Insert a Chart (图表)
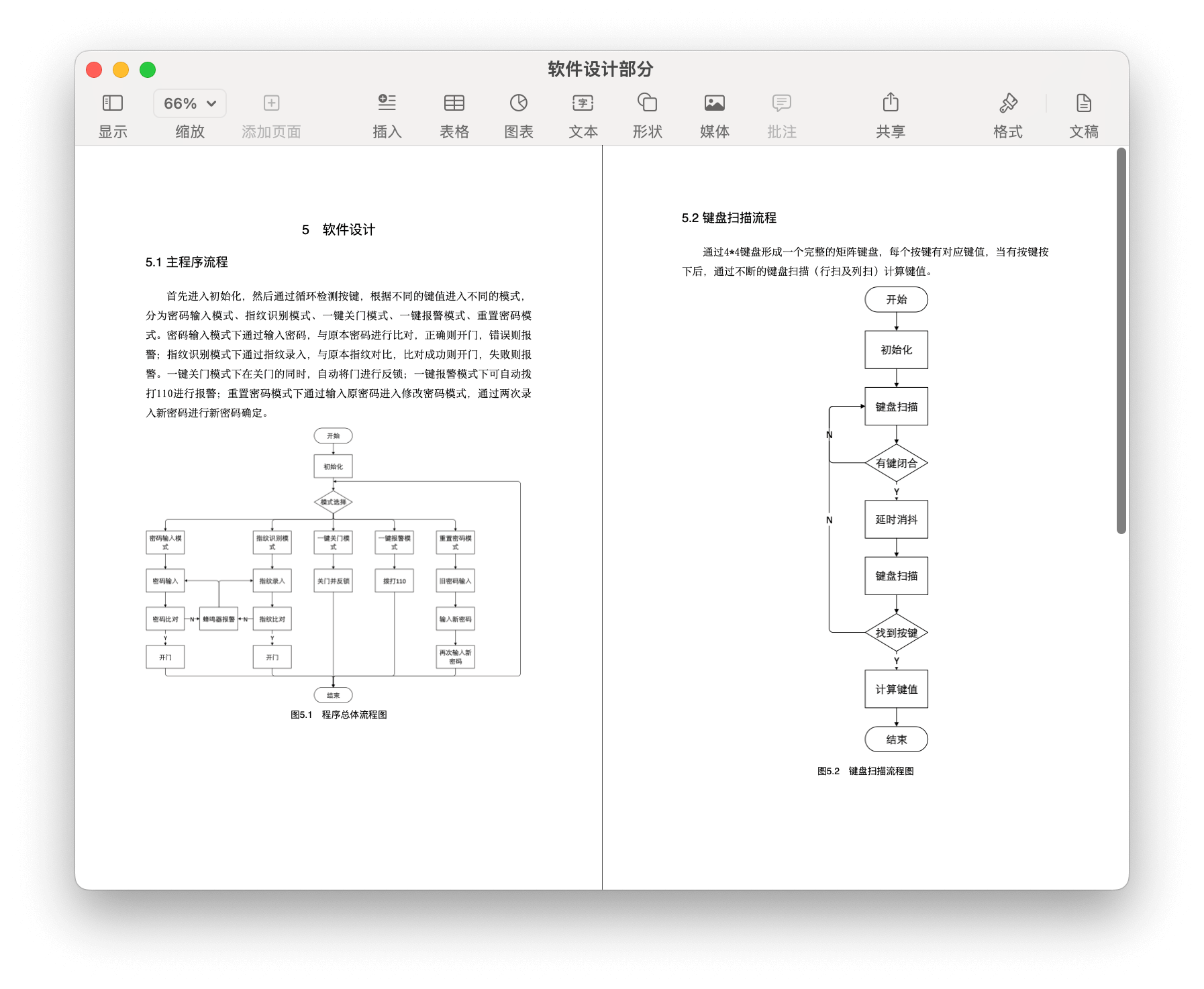This screenshot has width=1204, height=989. (519, 103)
